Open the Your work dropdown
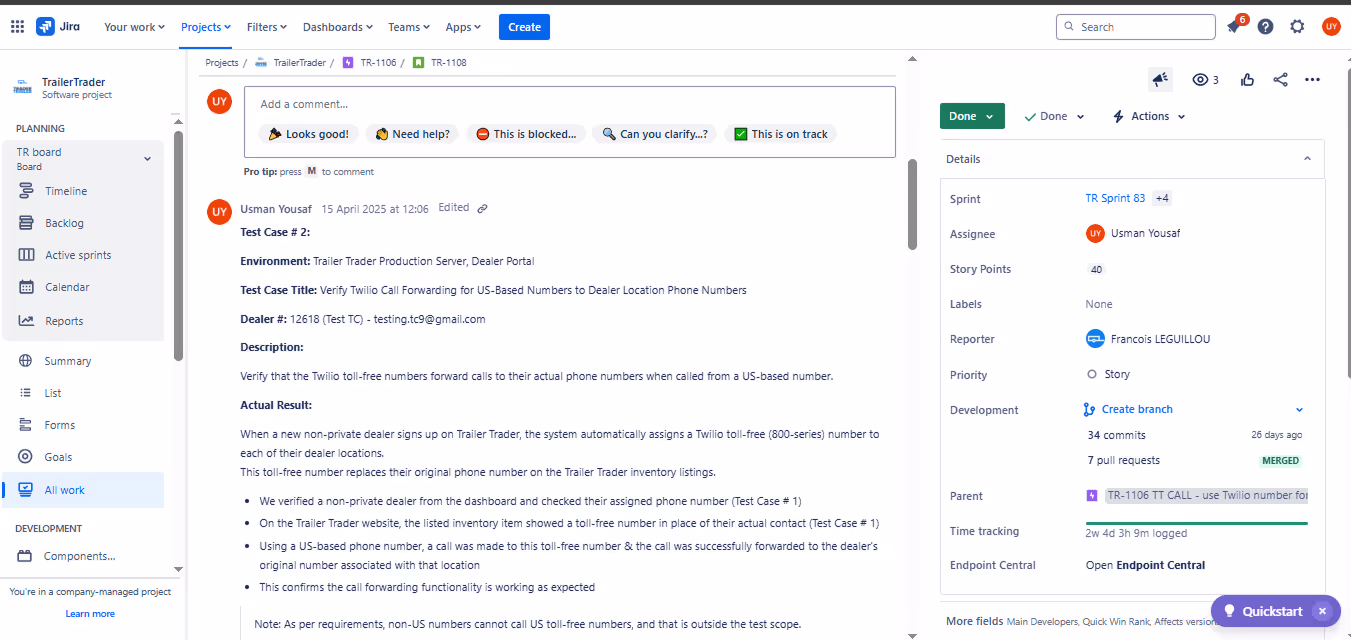This screenshot has height=640, width=1351. tap(136, 27)
